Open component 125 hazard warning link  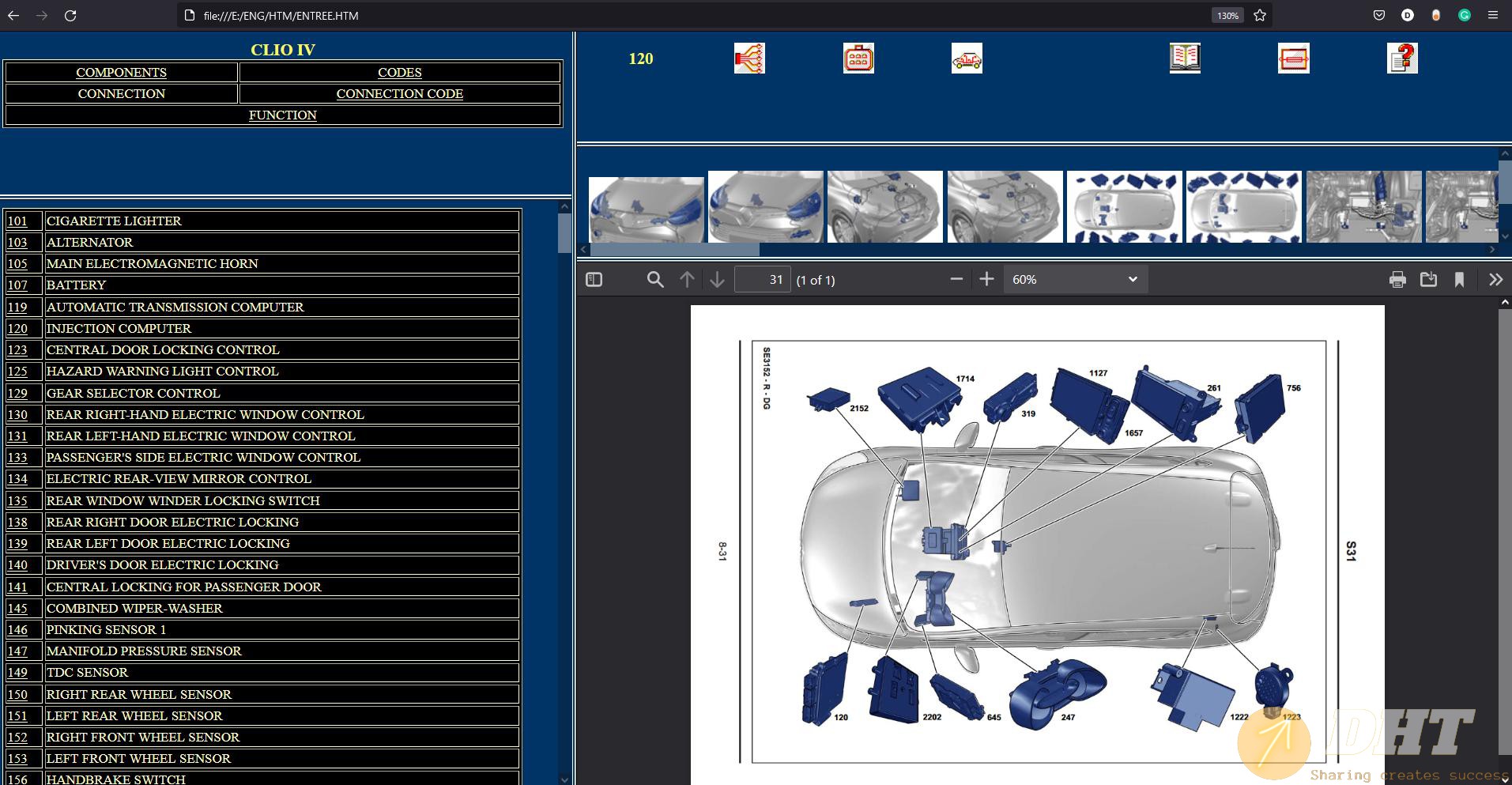(17, 372)
